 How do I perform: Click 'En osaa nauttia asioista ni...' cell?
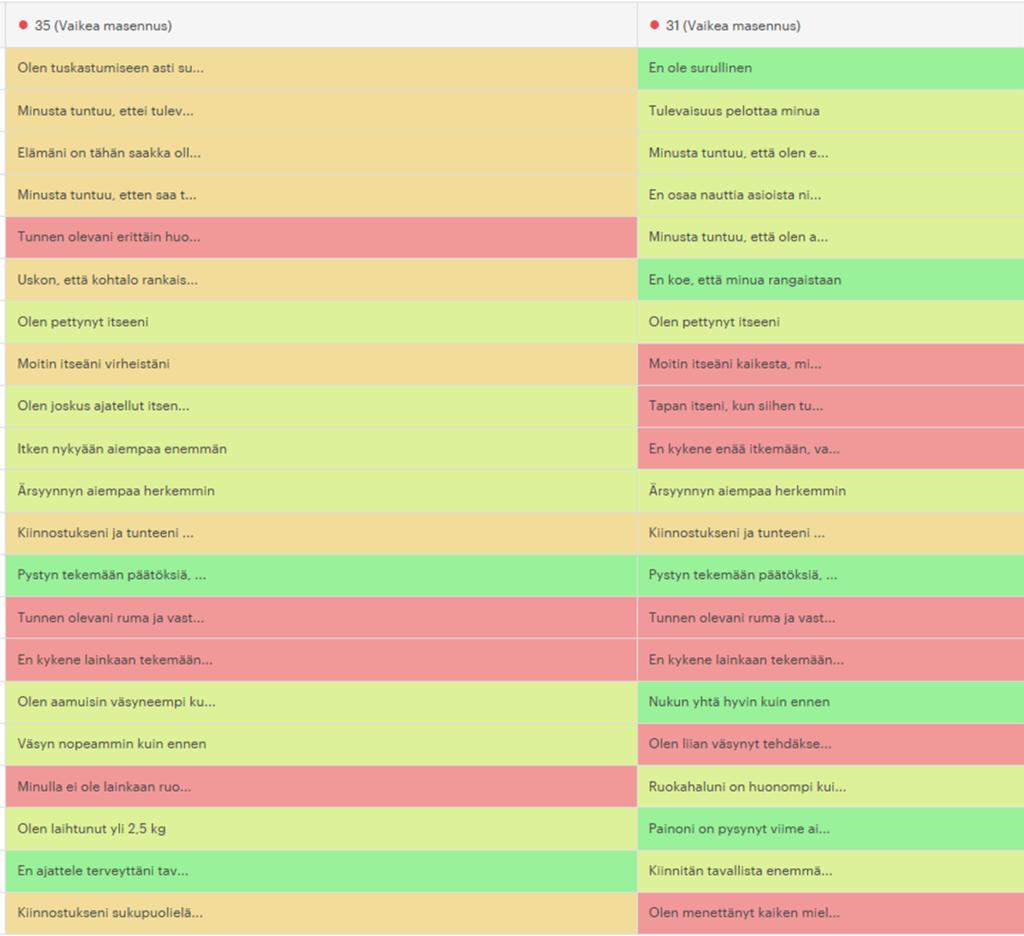(x=831, y=195)
